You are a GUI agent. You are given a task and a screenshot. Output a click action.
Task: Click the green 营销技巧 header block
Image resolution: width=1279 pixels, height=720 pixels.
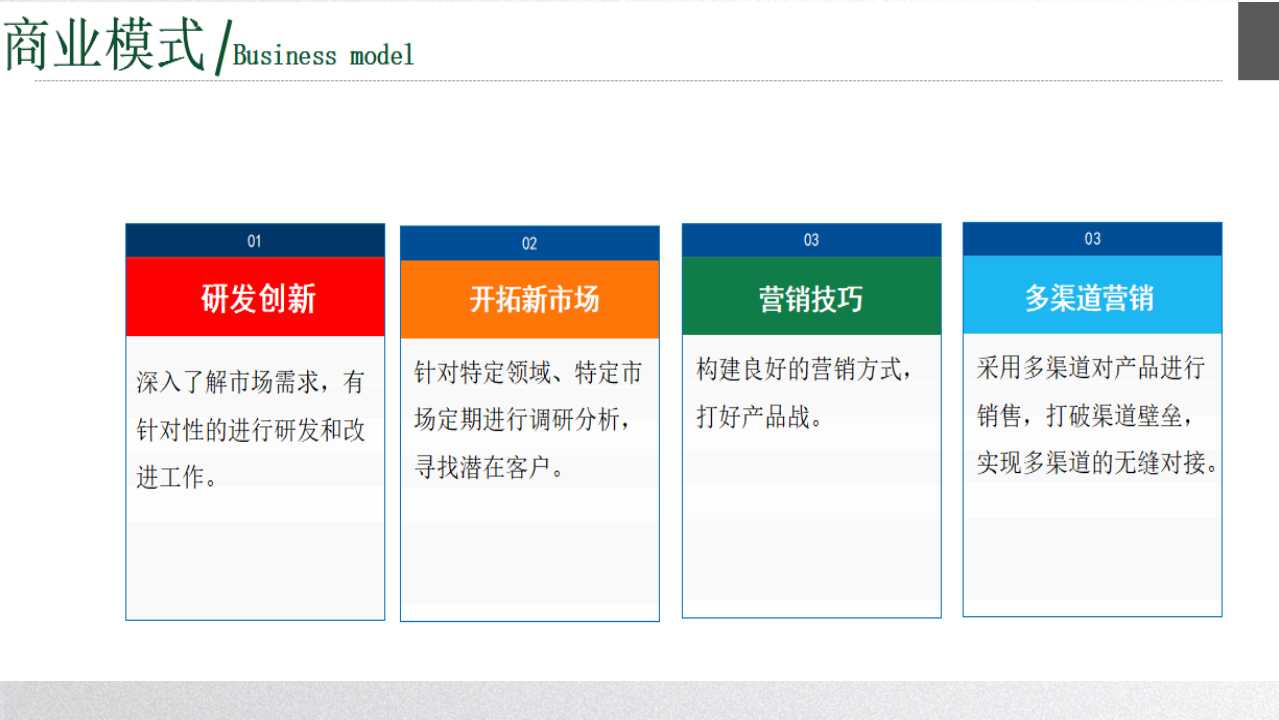[811, 297]
